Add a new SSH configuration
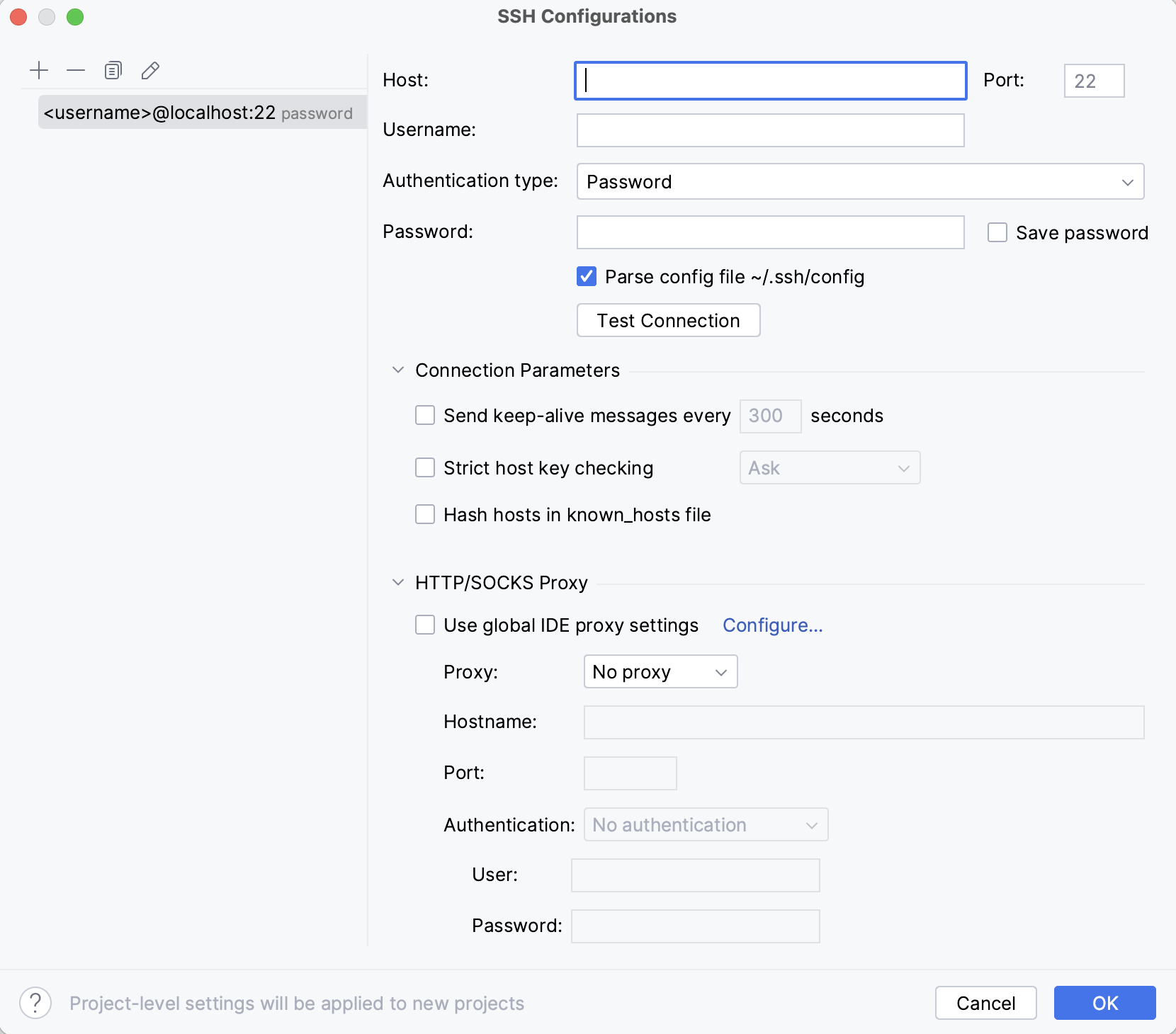Image resolution: width=1176 pixels, height=1034 pixels. point(39,70)
